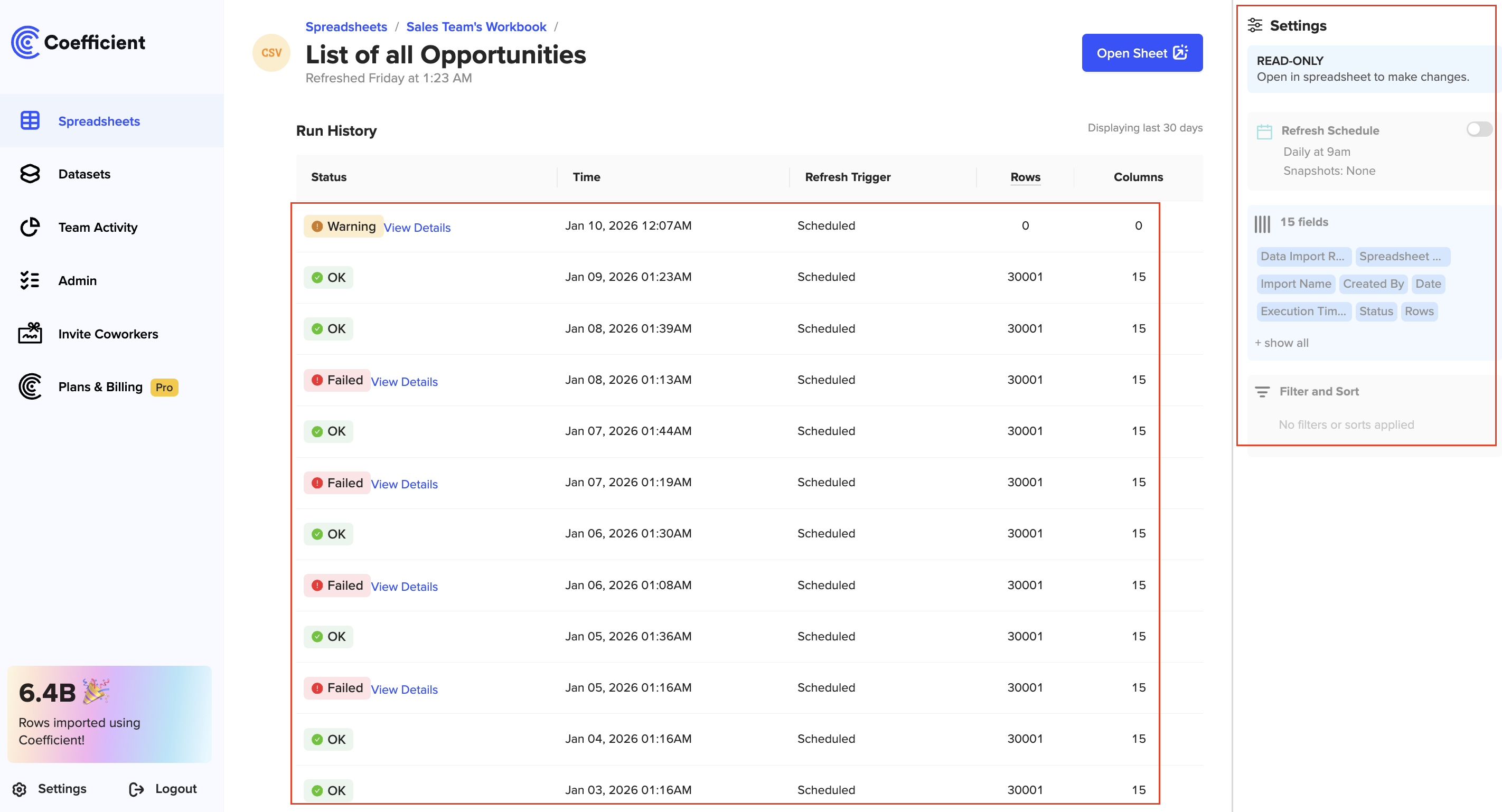View Details for the Warning run

[416, 228]
